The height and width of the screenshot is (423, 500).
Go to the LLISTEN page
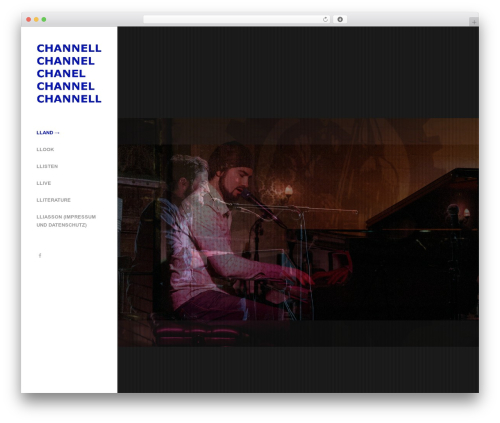[x=47, y=166]
